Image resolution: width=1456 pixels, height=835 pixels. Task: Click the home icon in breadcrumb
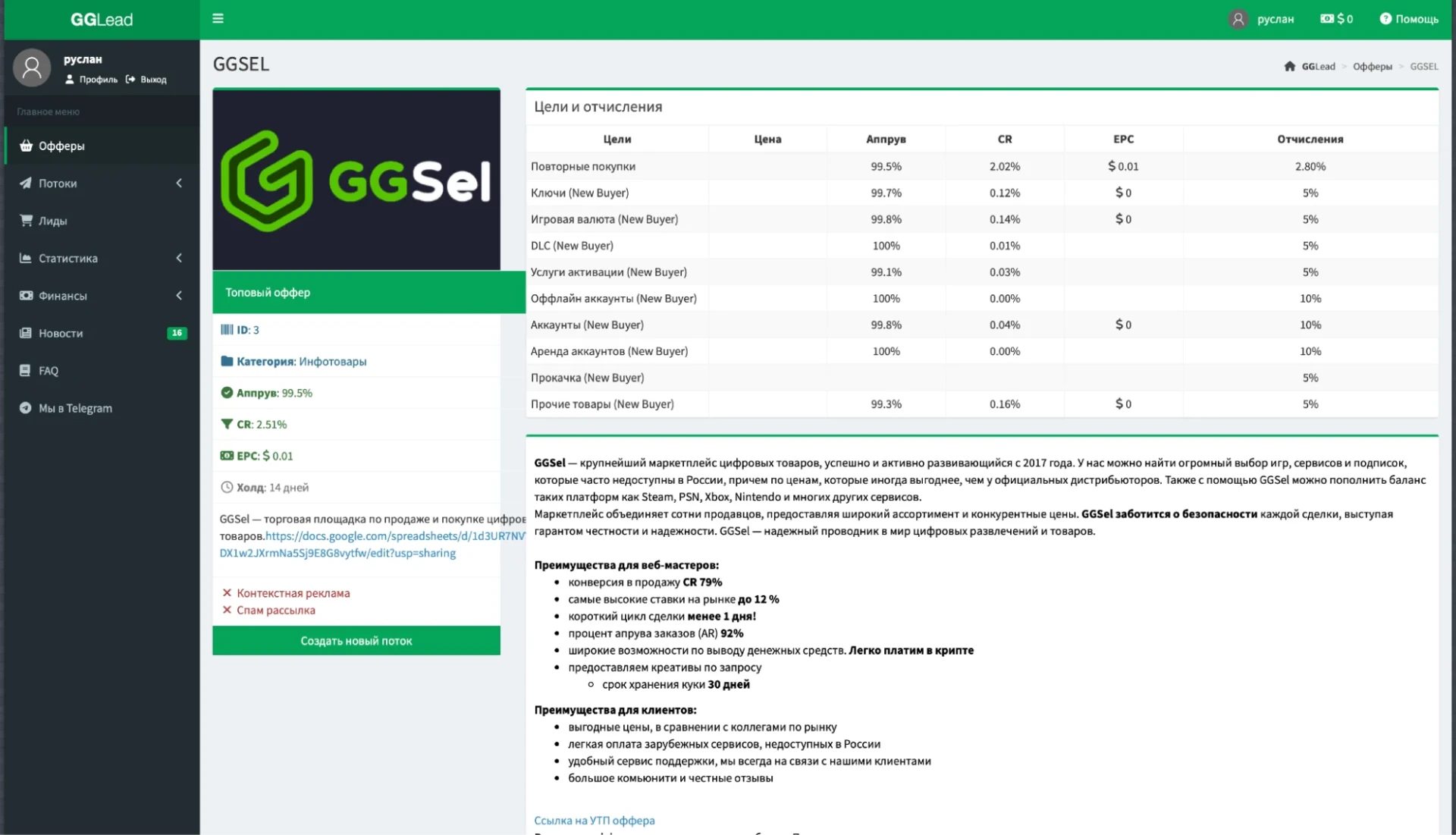tap(1289, 66)
